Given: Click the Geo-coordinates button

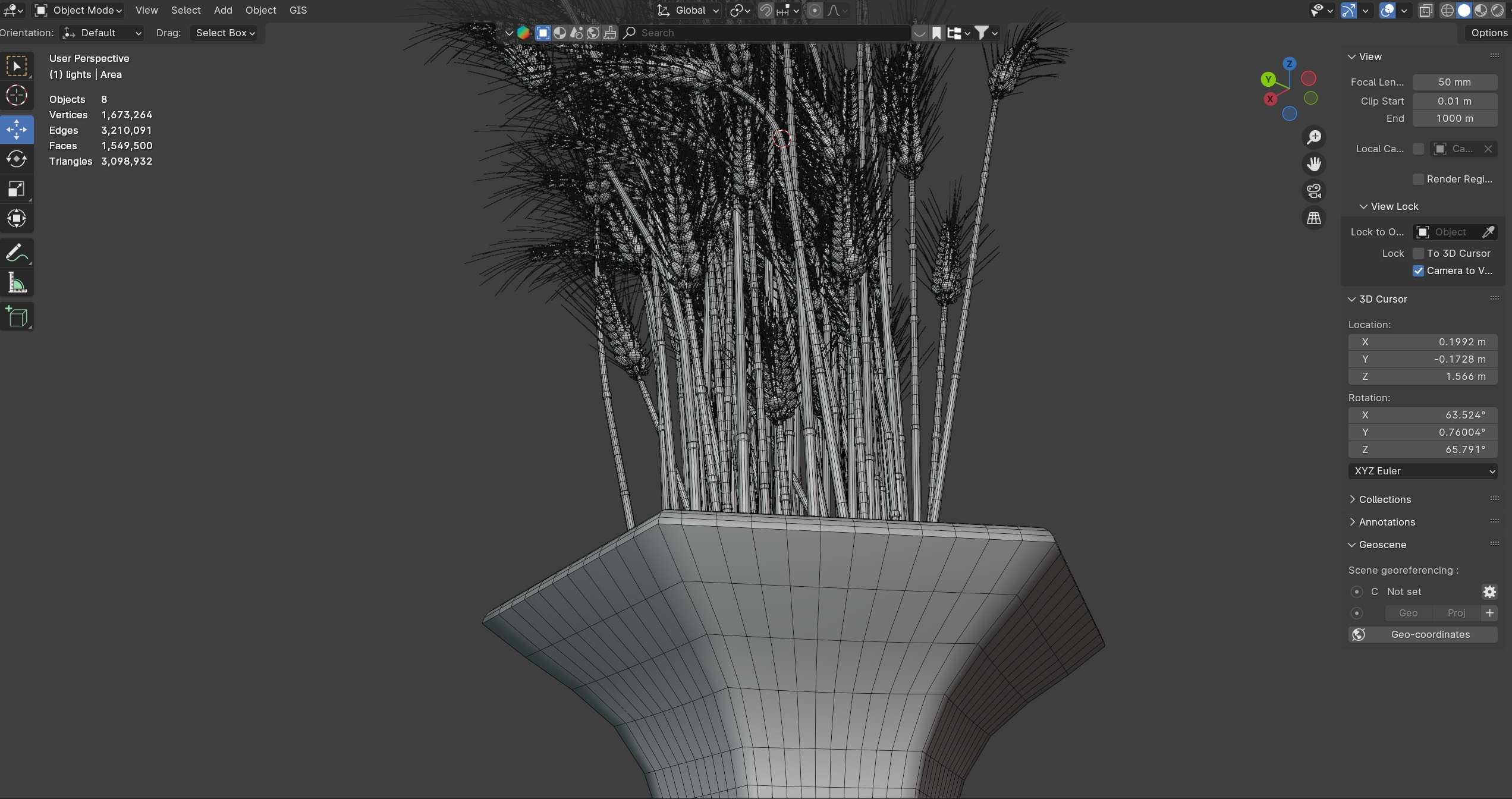Looking at the screenshot, I should (1422, 634).
